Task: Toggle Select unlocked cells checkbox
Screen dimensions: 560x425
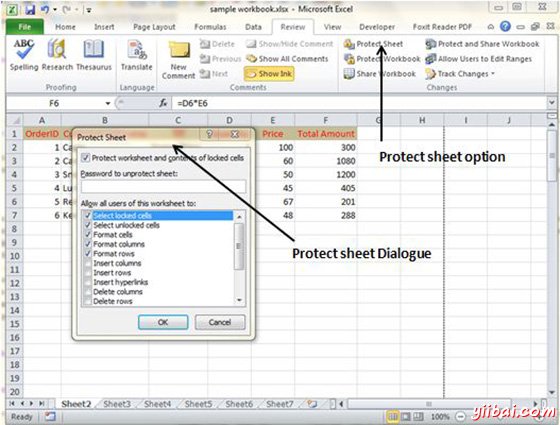Action: (88, 225)
